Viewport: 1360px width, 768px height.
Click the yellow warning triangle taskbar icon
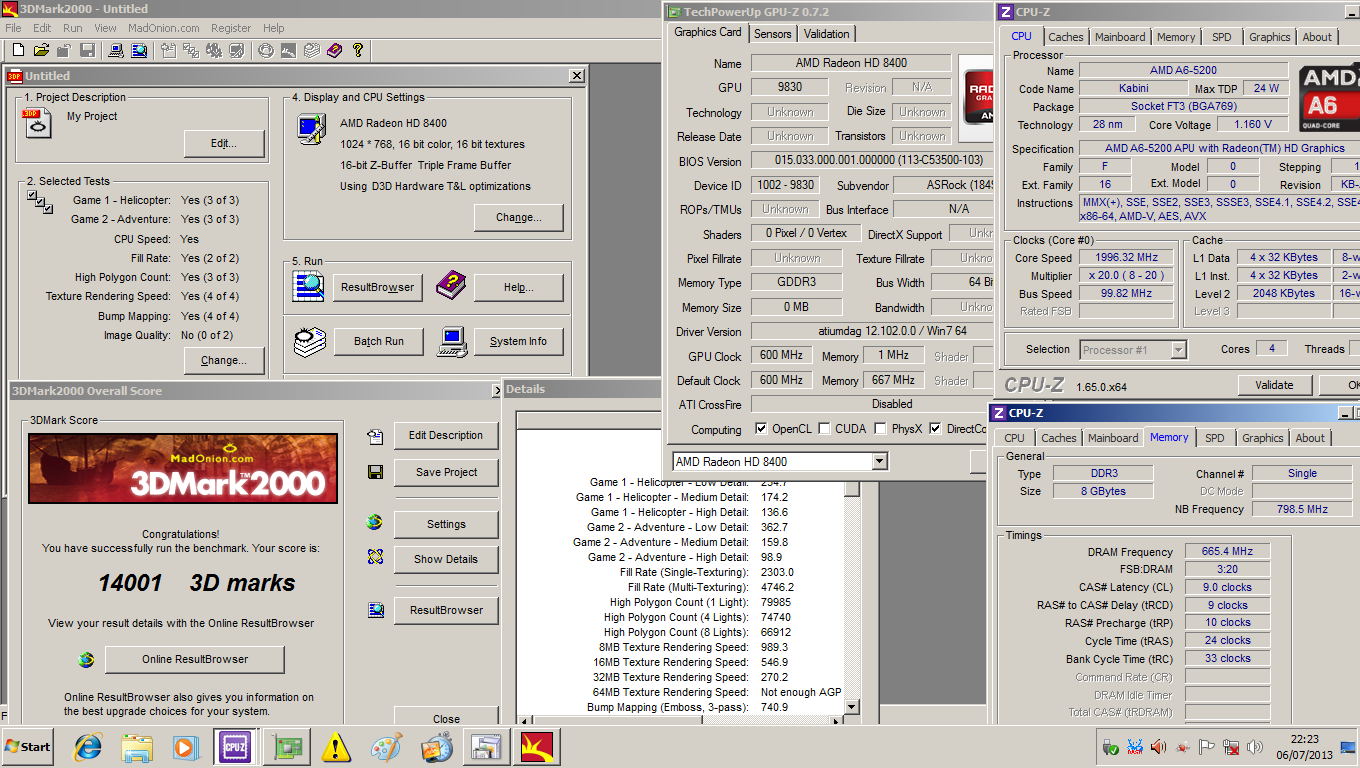pyautogui.click(x=337, y=747)
